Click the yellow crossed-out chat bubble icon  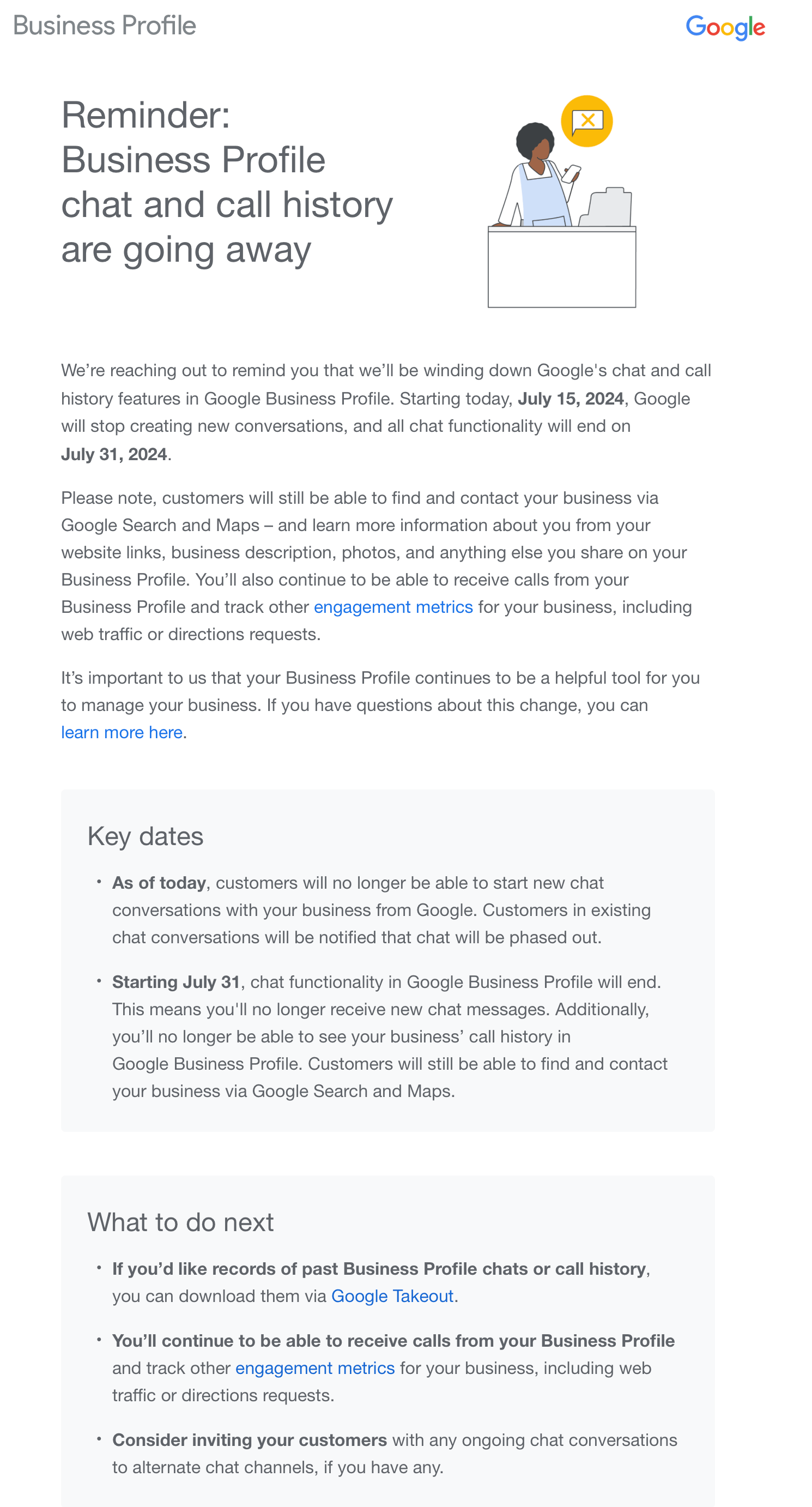coord(586,121)
